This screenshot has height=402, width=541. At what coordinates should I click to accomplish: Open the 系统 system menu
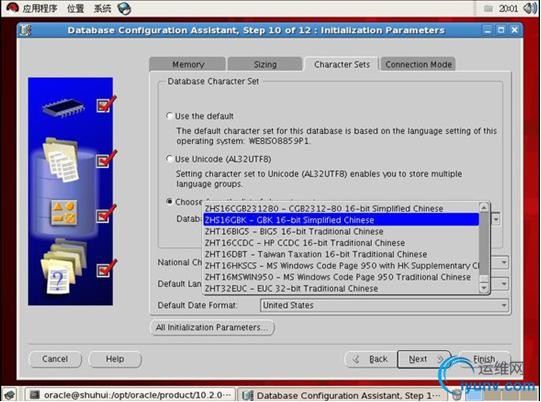tap(102, 8)
